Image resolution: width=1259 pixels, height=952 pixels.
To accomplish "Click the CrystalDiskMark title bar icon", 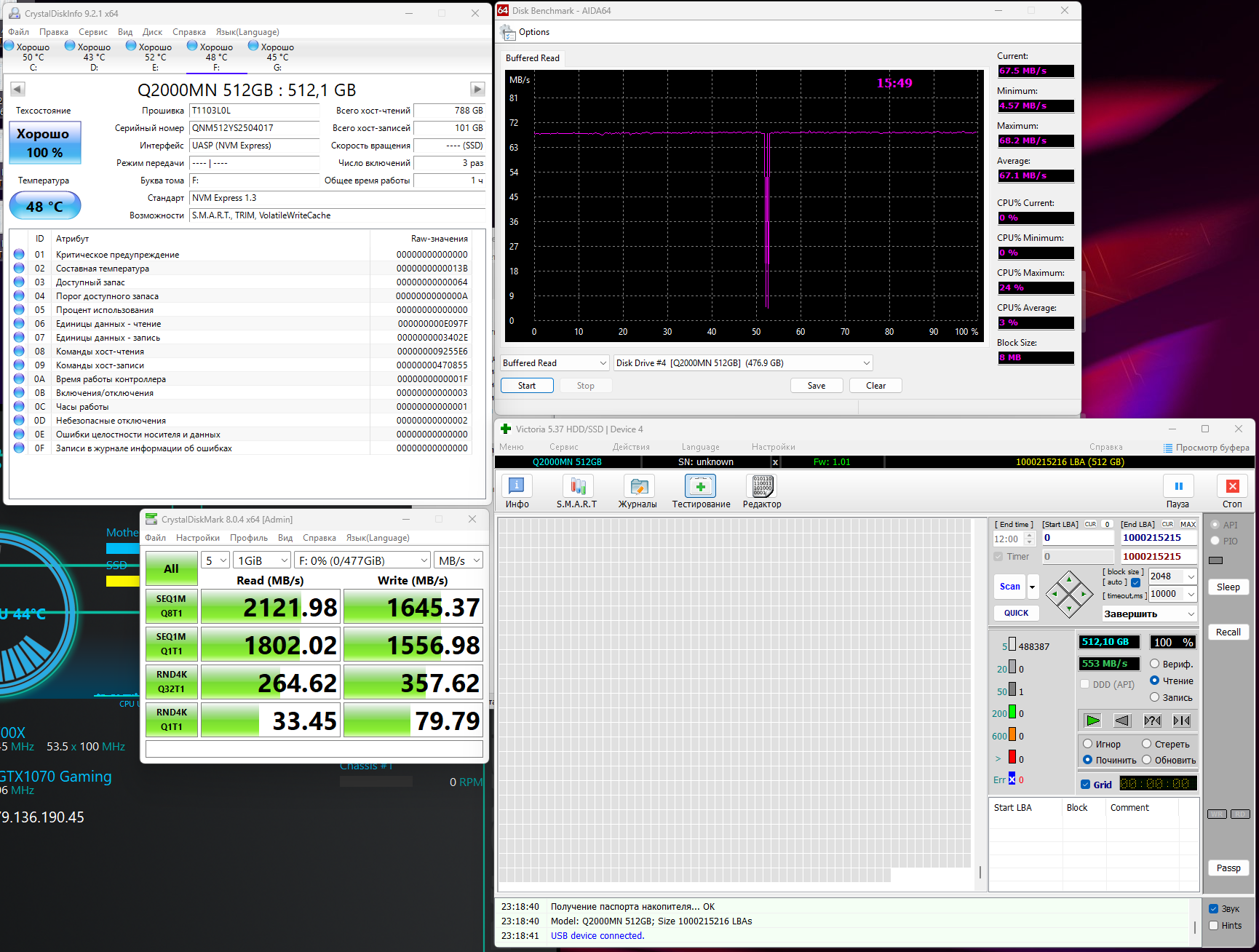I will (x=151, y=519).
